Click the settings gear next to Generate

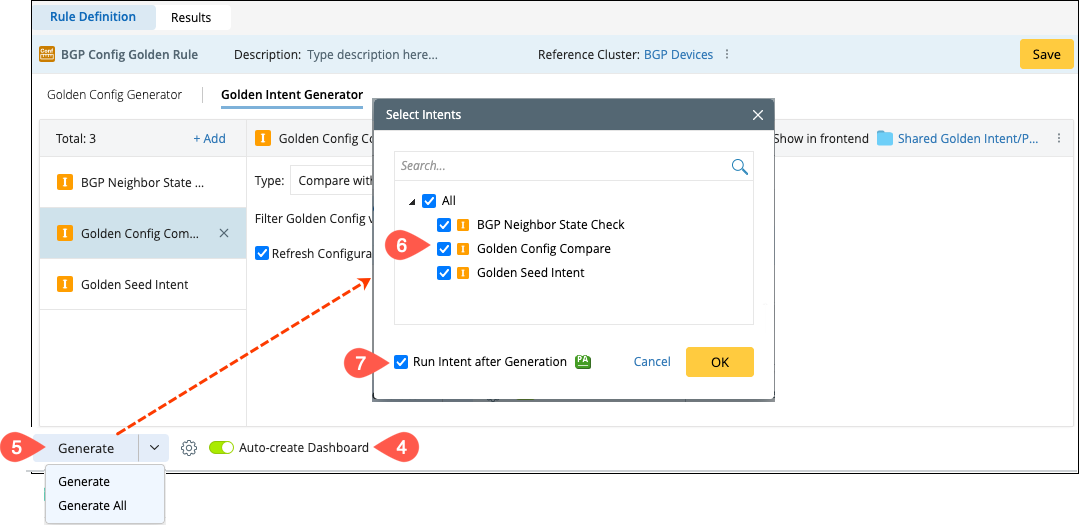(x=189, y=448)
